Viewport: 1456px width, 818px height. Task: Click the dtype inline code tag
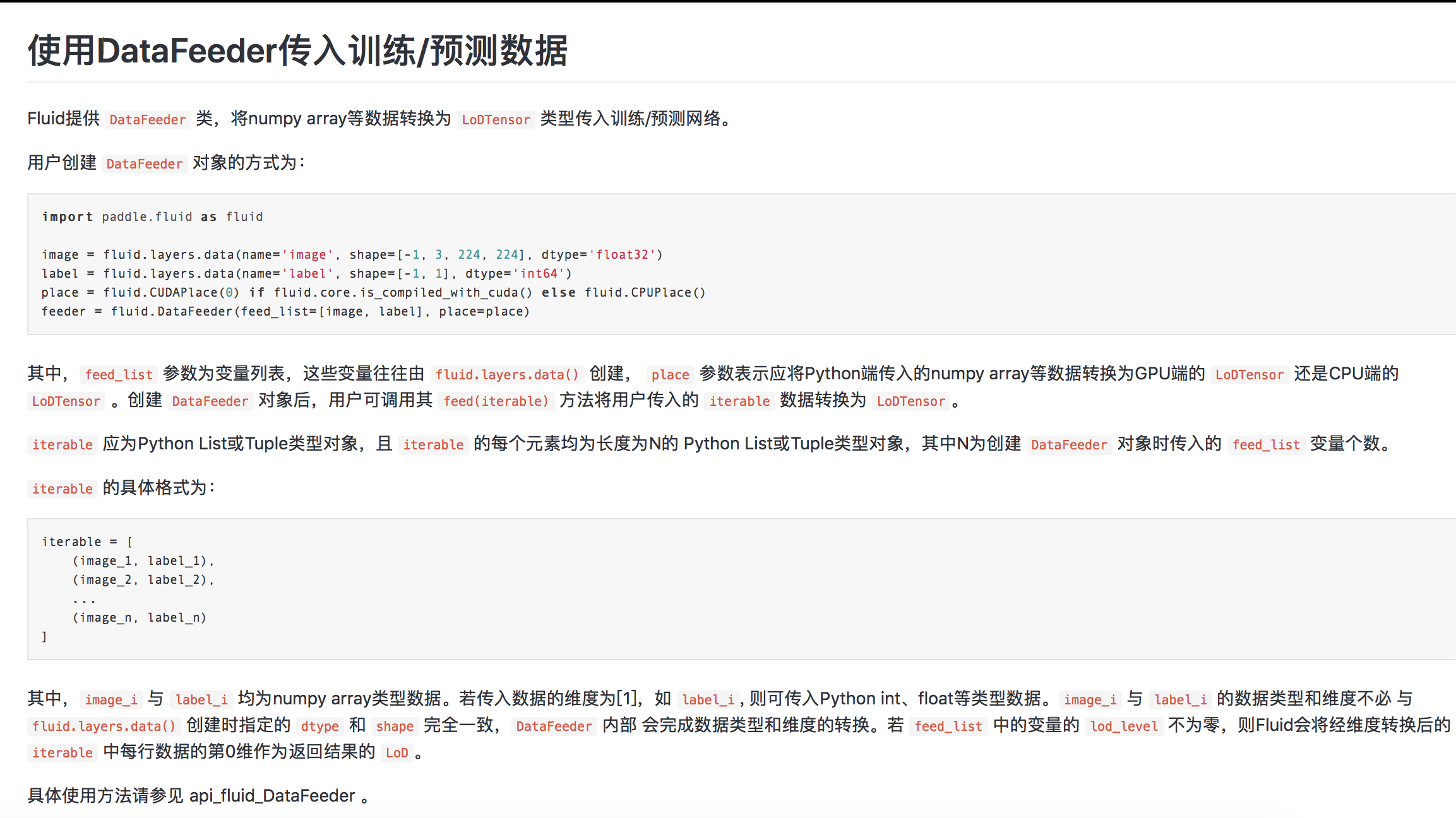pos(319,726)
